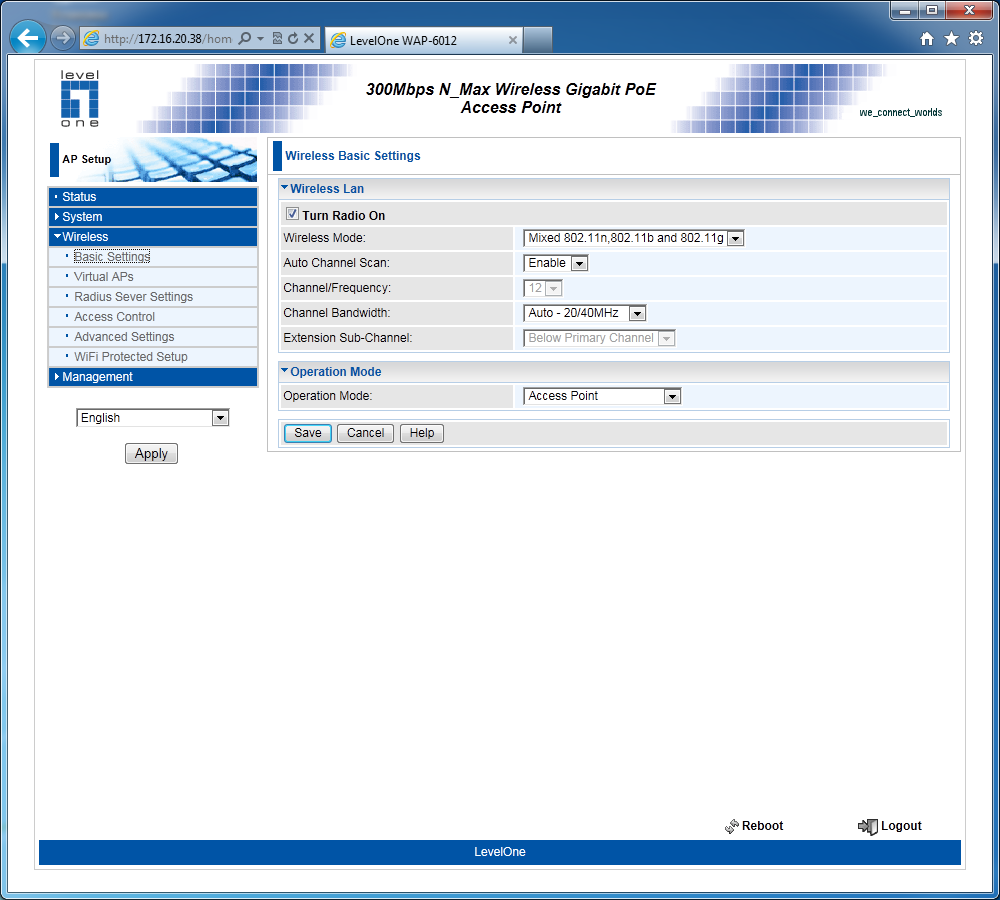Expand the System menu
The width and height of the screenshot is (1000, 900).
153,217
